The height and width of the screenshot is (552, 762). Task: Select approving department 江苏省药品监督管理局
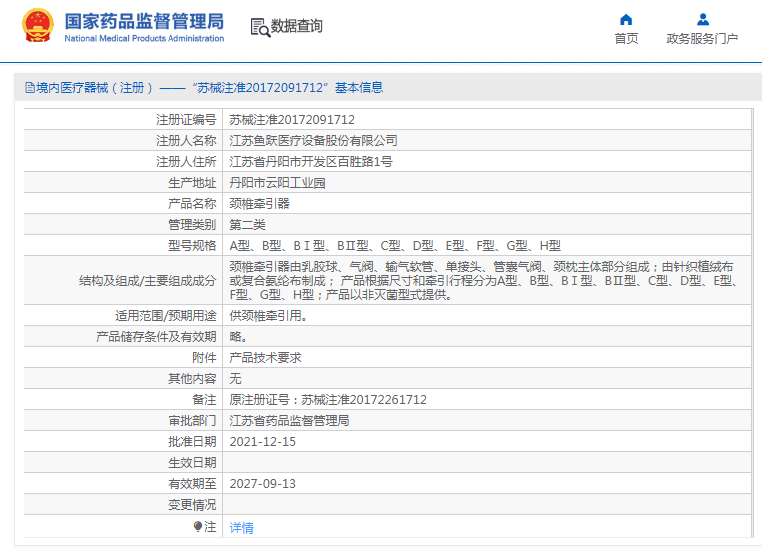[x=289, y=420]
